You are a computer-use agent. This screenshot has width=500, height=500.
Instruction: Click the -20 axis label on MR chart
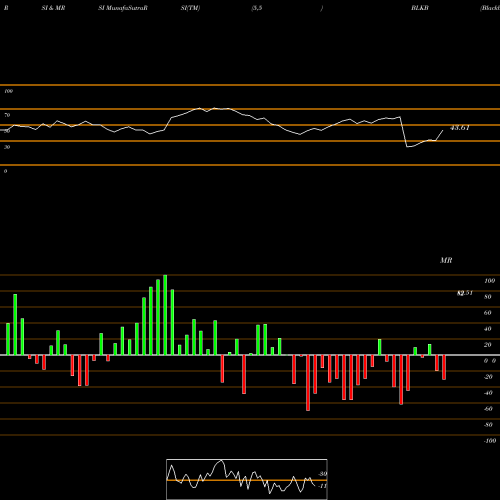(488, 377)
